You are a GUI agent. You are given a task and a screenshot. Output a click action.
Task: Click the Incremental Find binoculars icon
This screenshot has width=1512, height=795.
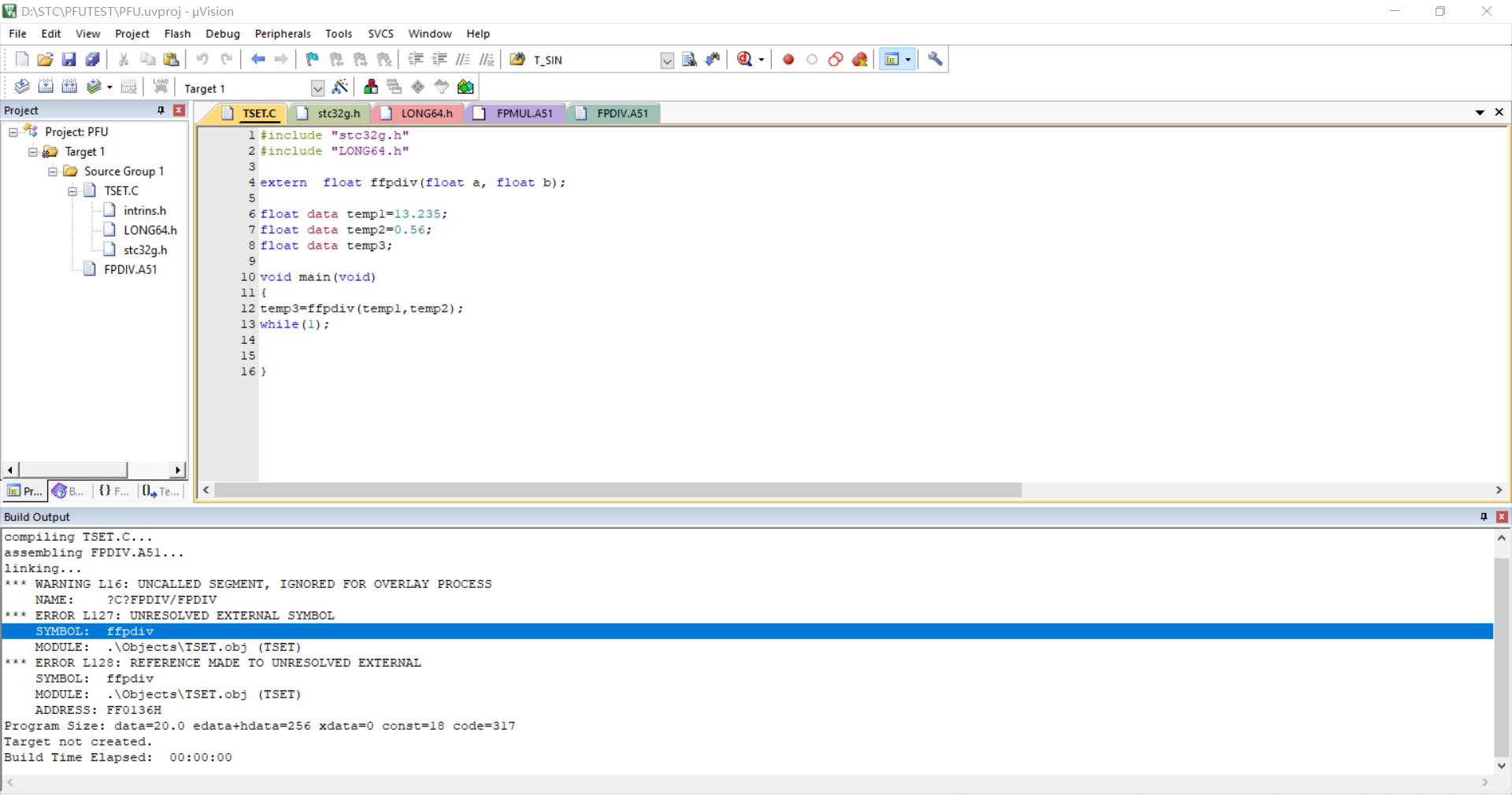pos(713,59)
